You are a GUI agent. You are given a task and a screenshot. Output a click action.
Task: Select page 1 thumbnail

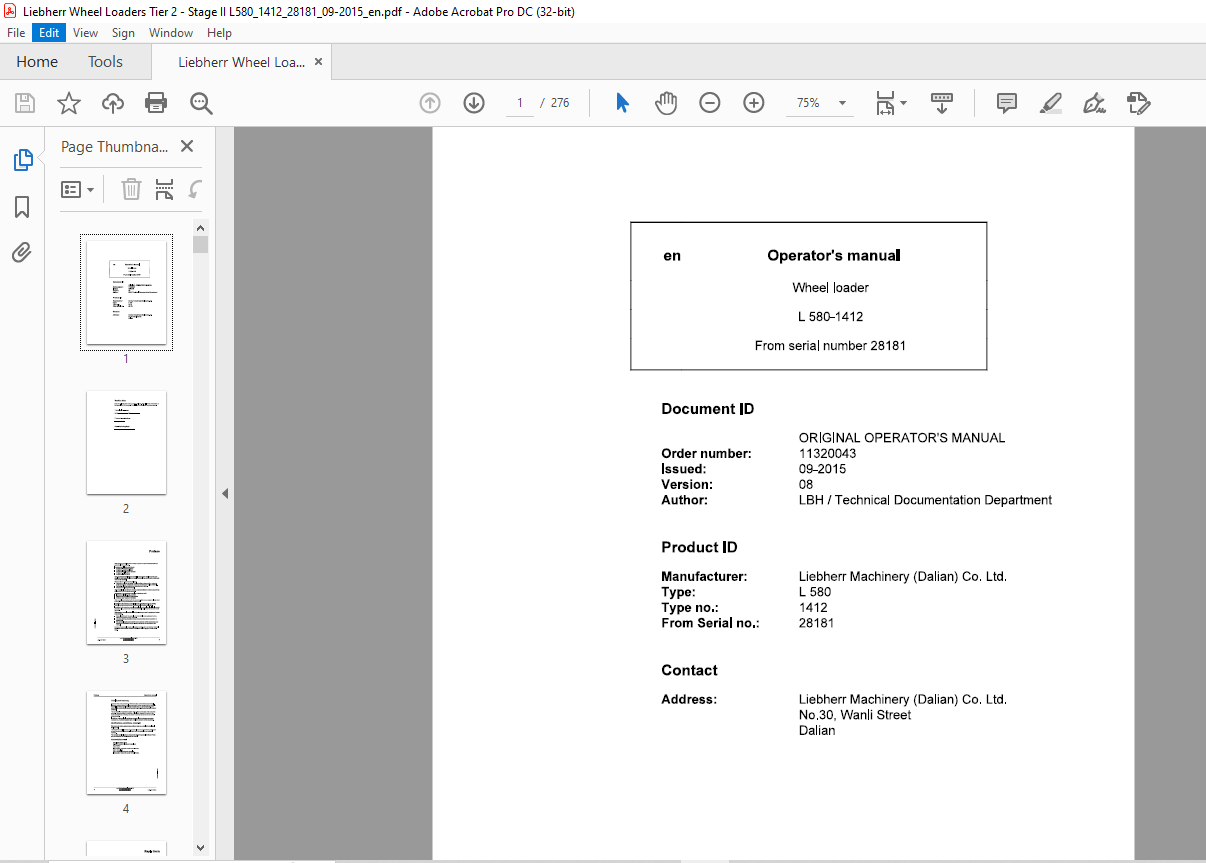click(x=126, y=292)
